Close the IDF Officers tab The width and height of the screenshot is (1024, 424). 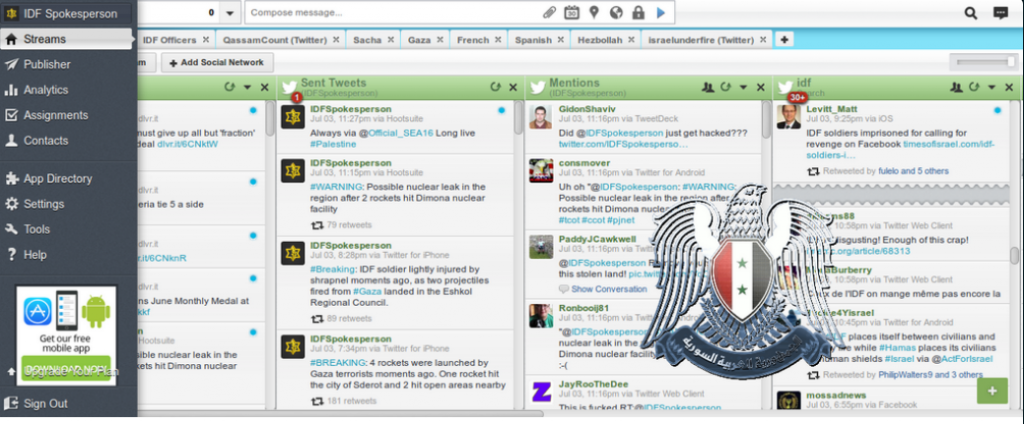tap(206, 39)
